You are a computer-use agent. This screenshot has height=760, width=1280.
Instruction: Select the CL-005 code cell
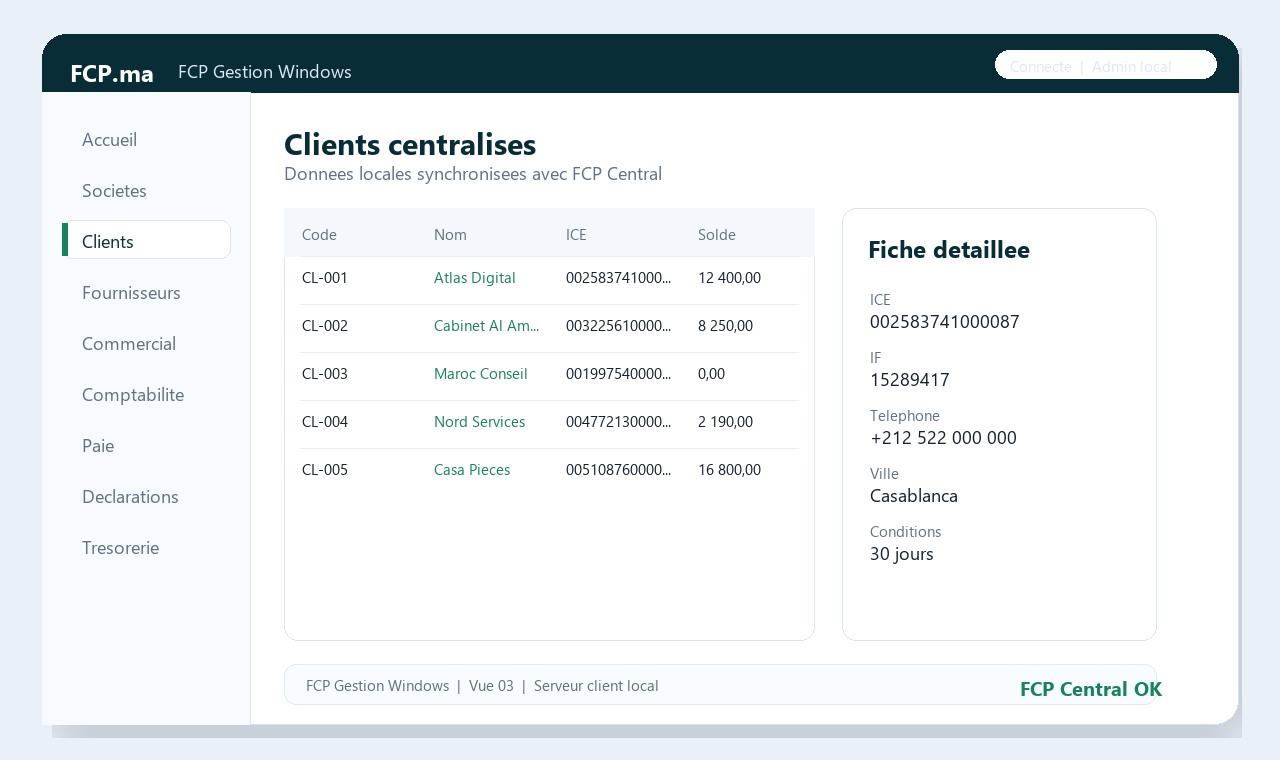point(325,470)
